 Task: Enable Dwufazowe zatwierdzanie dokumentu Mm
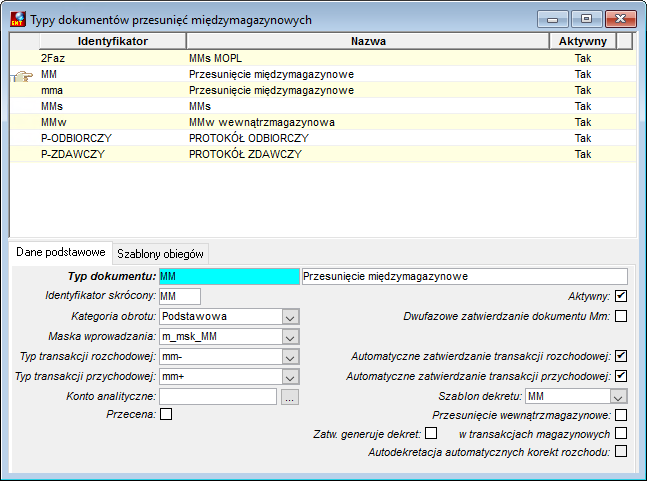click(x=621, y=316)
